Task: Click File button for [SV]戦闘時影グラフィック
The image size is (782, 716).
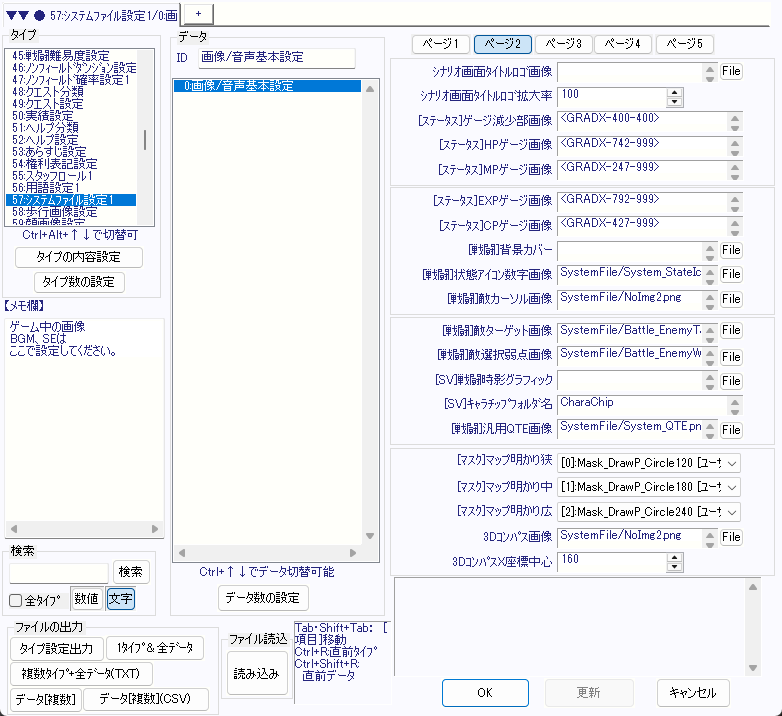Action: pyautogui.click(x=731, y=380)
